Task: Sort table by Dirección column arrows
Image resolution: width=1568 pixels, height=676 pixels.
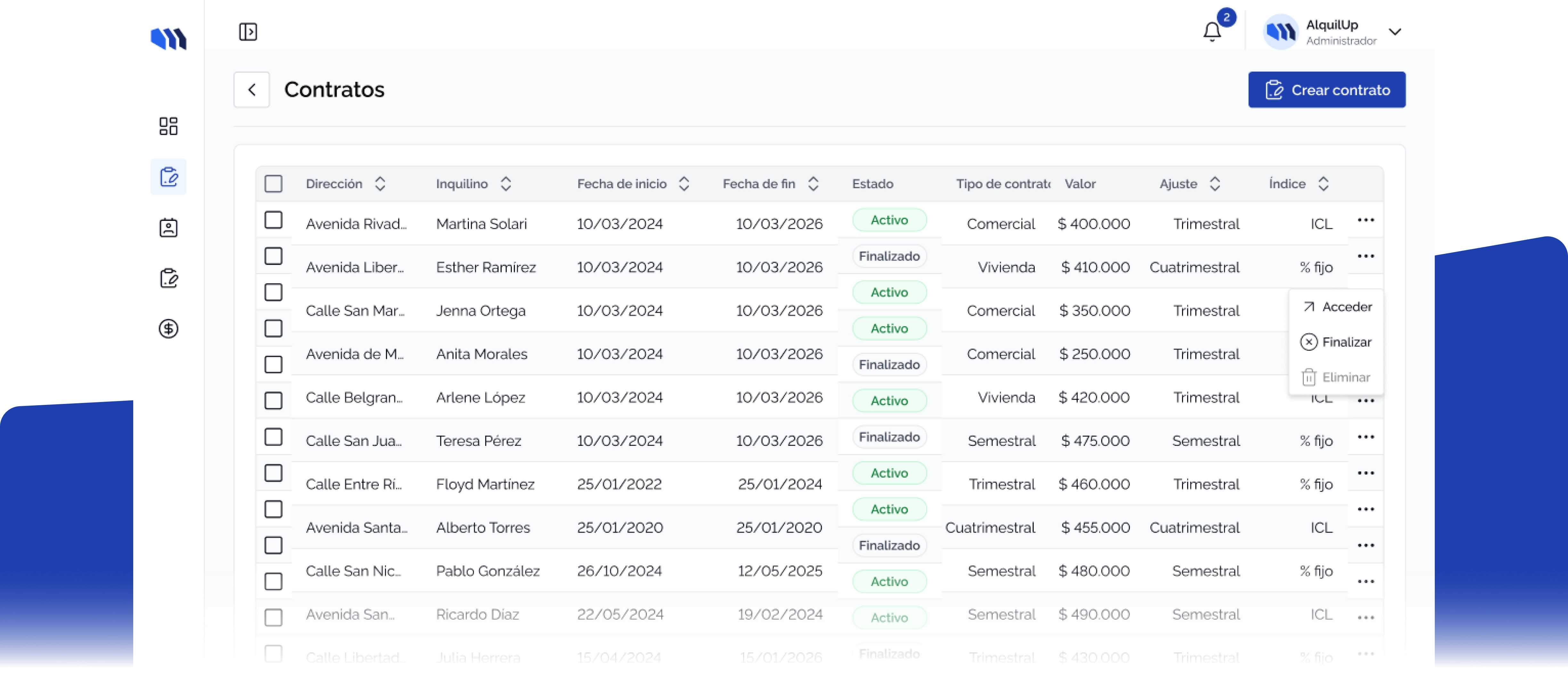Action: [x=380, y=184]
